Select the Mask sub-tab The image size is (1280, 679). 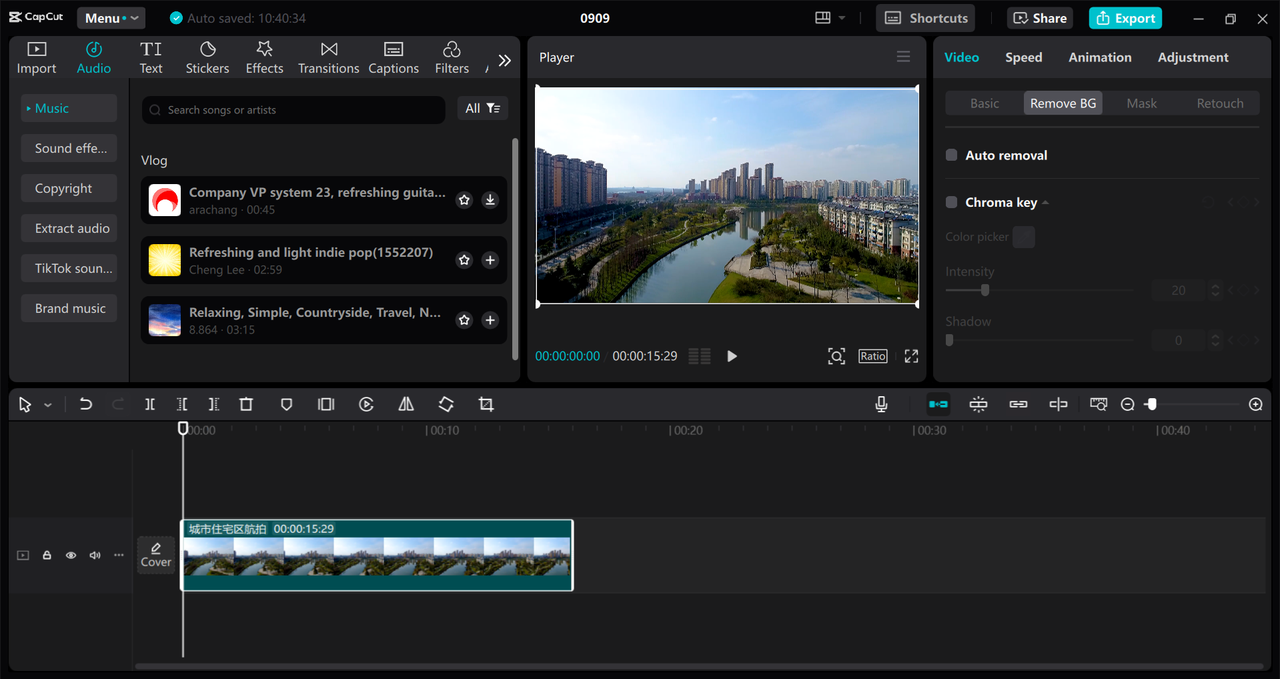pyautogui.click(x=1141, y=103)
